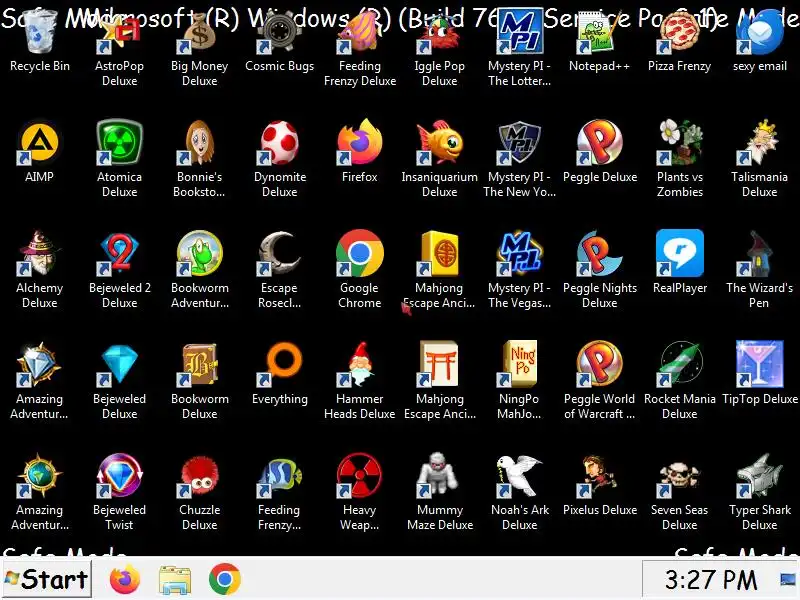This screenshot has height=600, width=800.
Task: Open NingPo MahJong shortcut
Action: click(x=519, y=364)
